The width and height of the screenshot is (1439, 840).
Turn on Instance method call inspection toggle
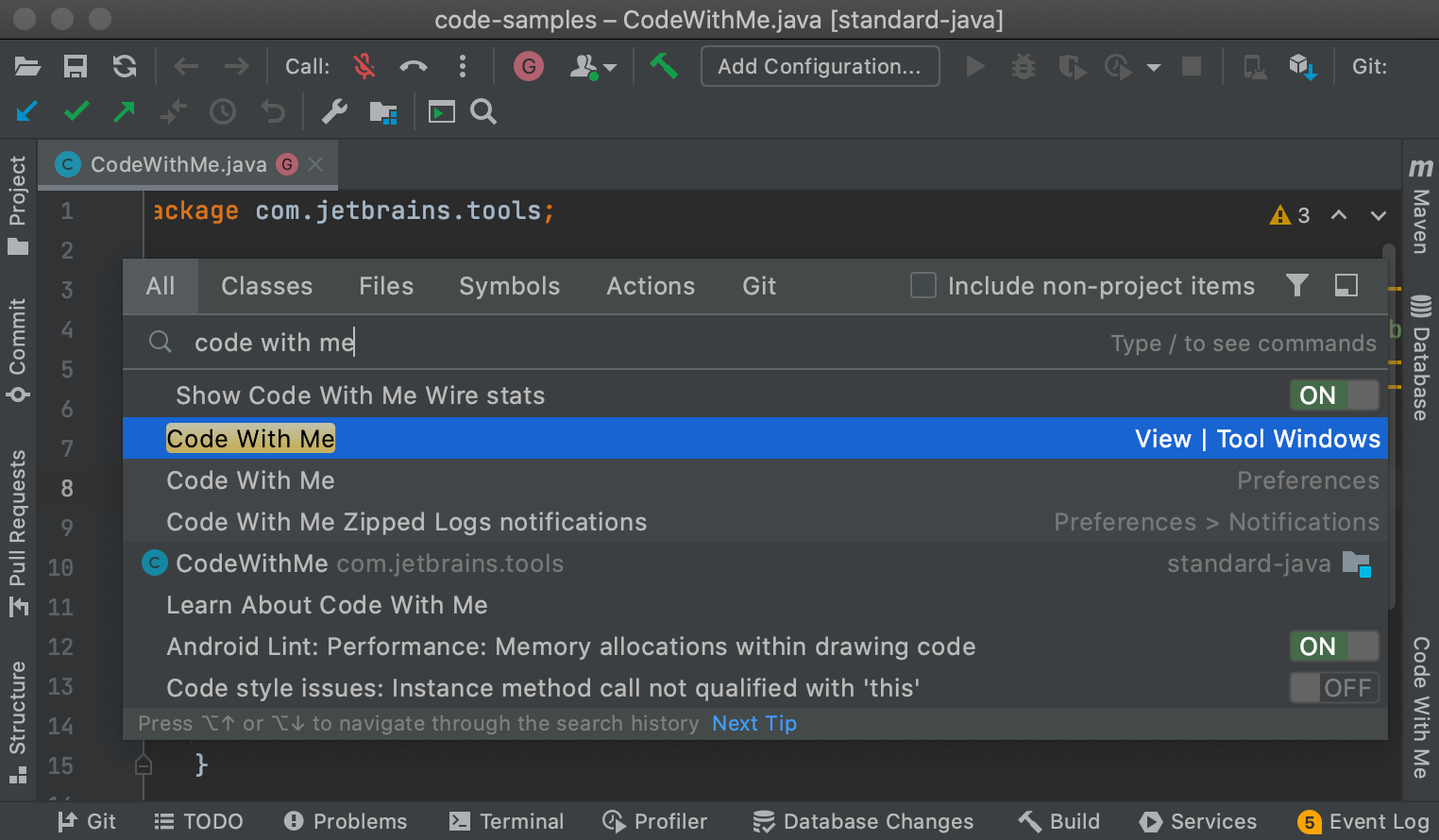click(x=1334, y=688)
